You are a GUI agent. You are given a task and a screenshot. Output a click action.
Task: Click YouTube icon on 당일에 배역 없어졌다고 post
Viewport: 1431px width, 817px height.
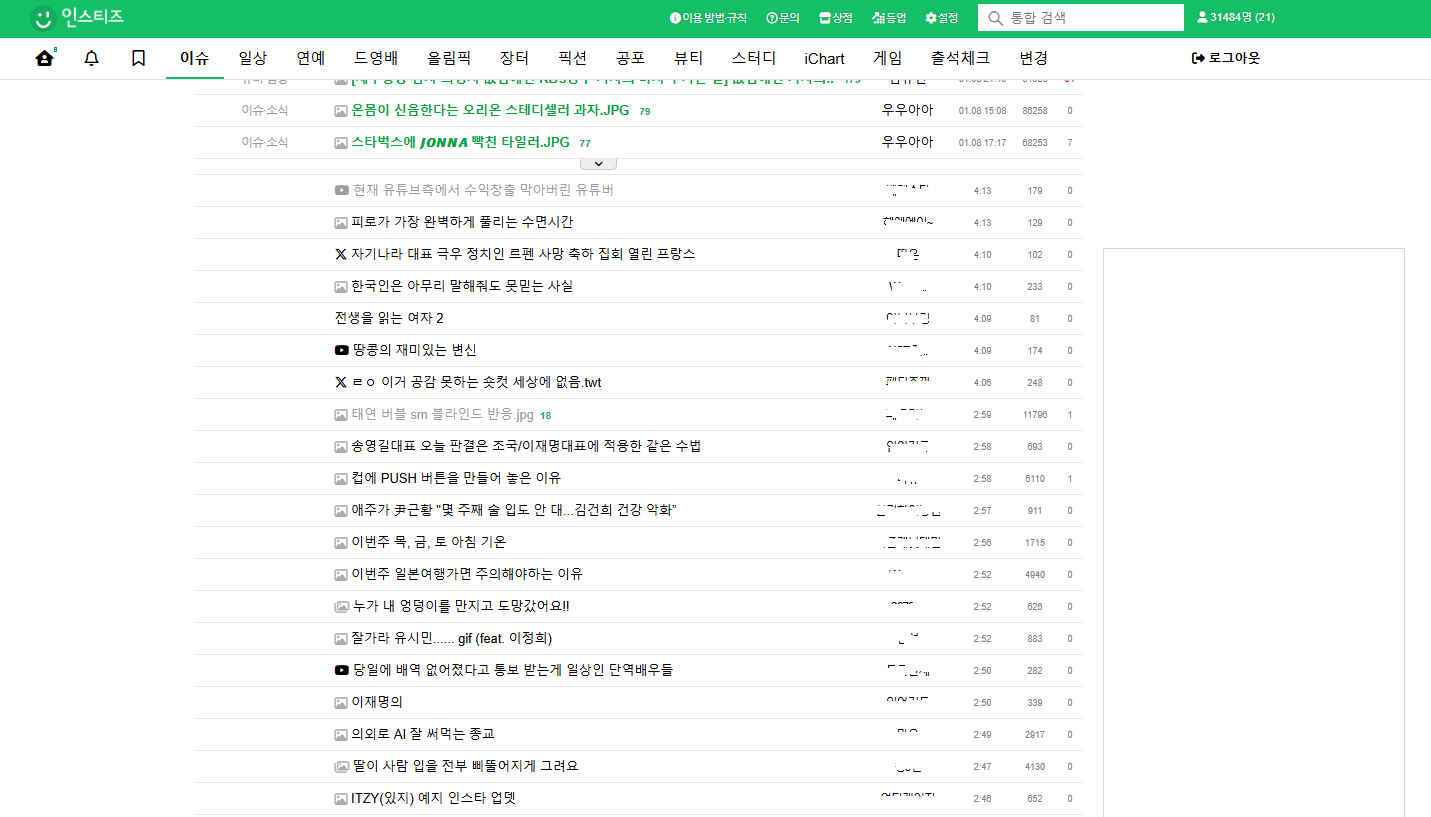(x=342, y=670)
